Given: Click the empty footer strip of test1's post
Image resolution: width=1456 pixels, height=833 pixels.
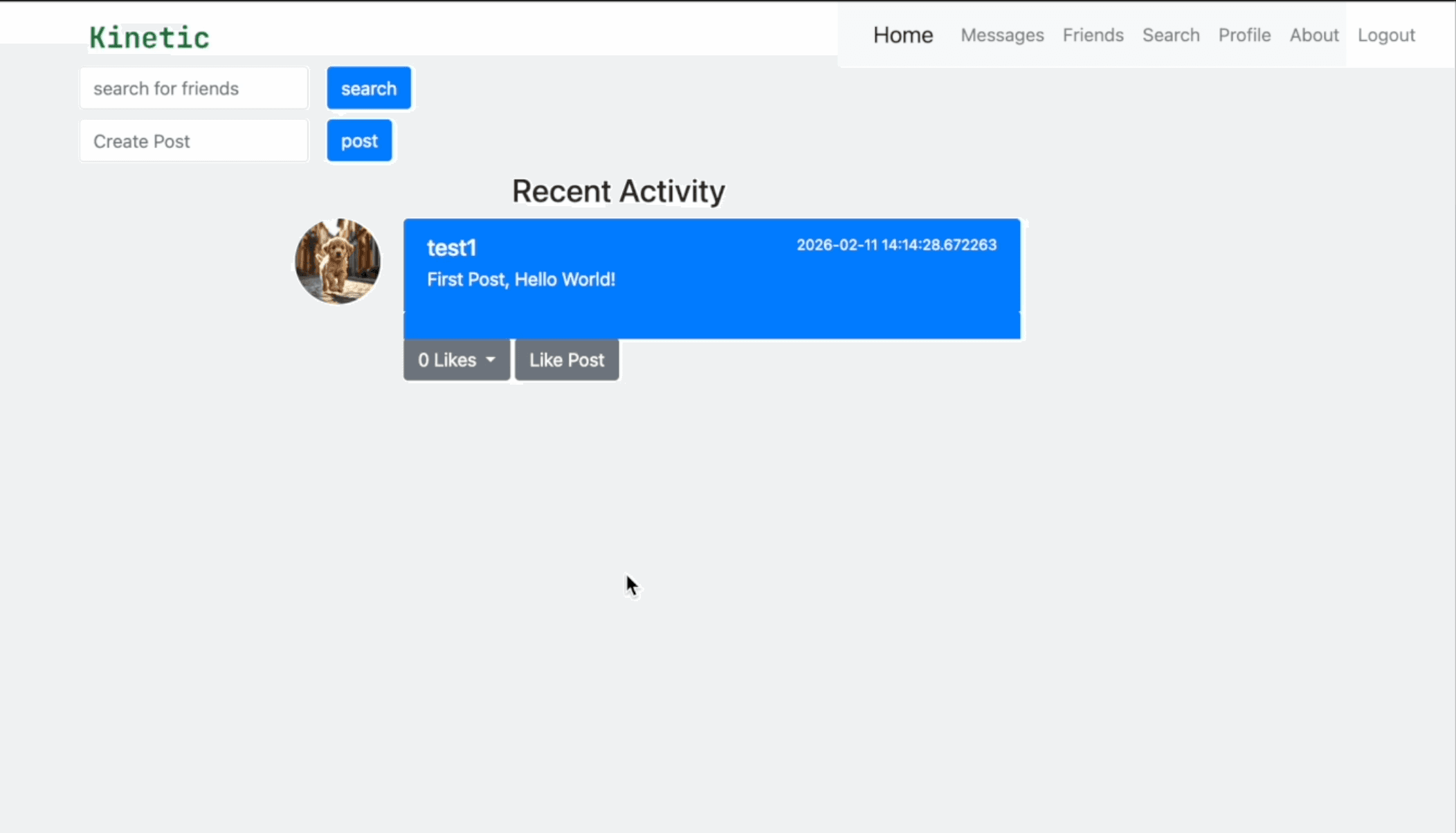Looking at the screenshot, I should [x=711, y=325].
